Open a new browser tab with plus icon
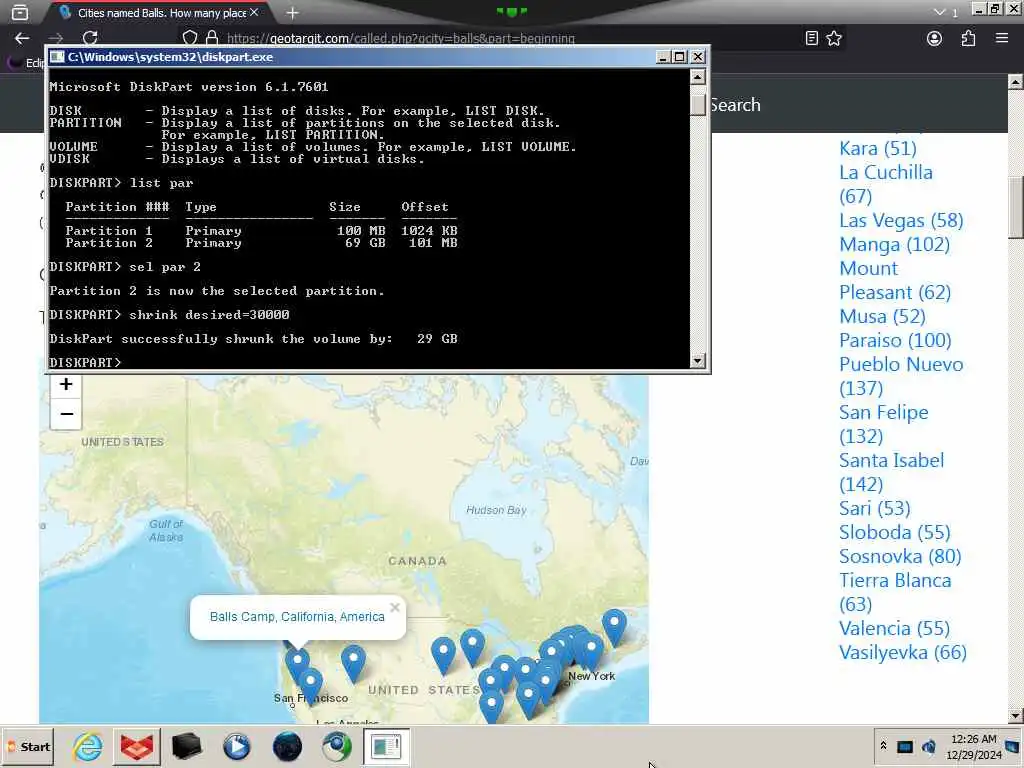 (293, 12)
